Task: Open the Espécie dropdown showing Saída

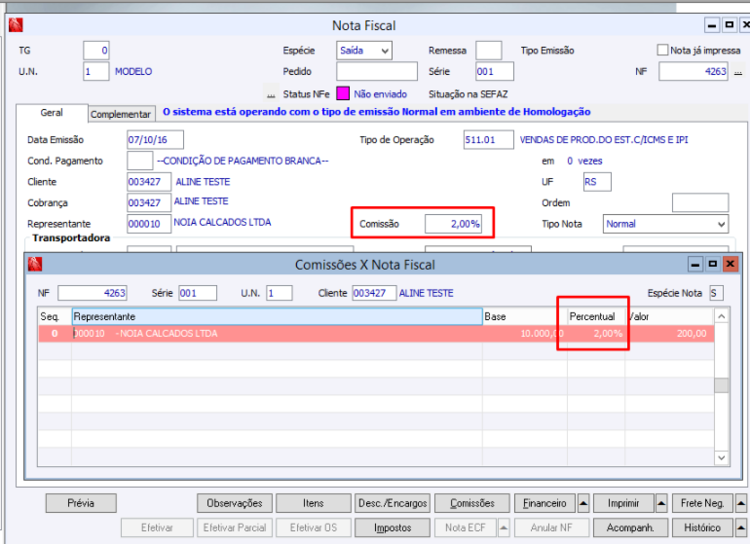Action: pyautogui.click(x=364, y=50)
